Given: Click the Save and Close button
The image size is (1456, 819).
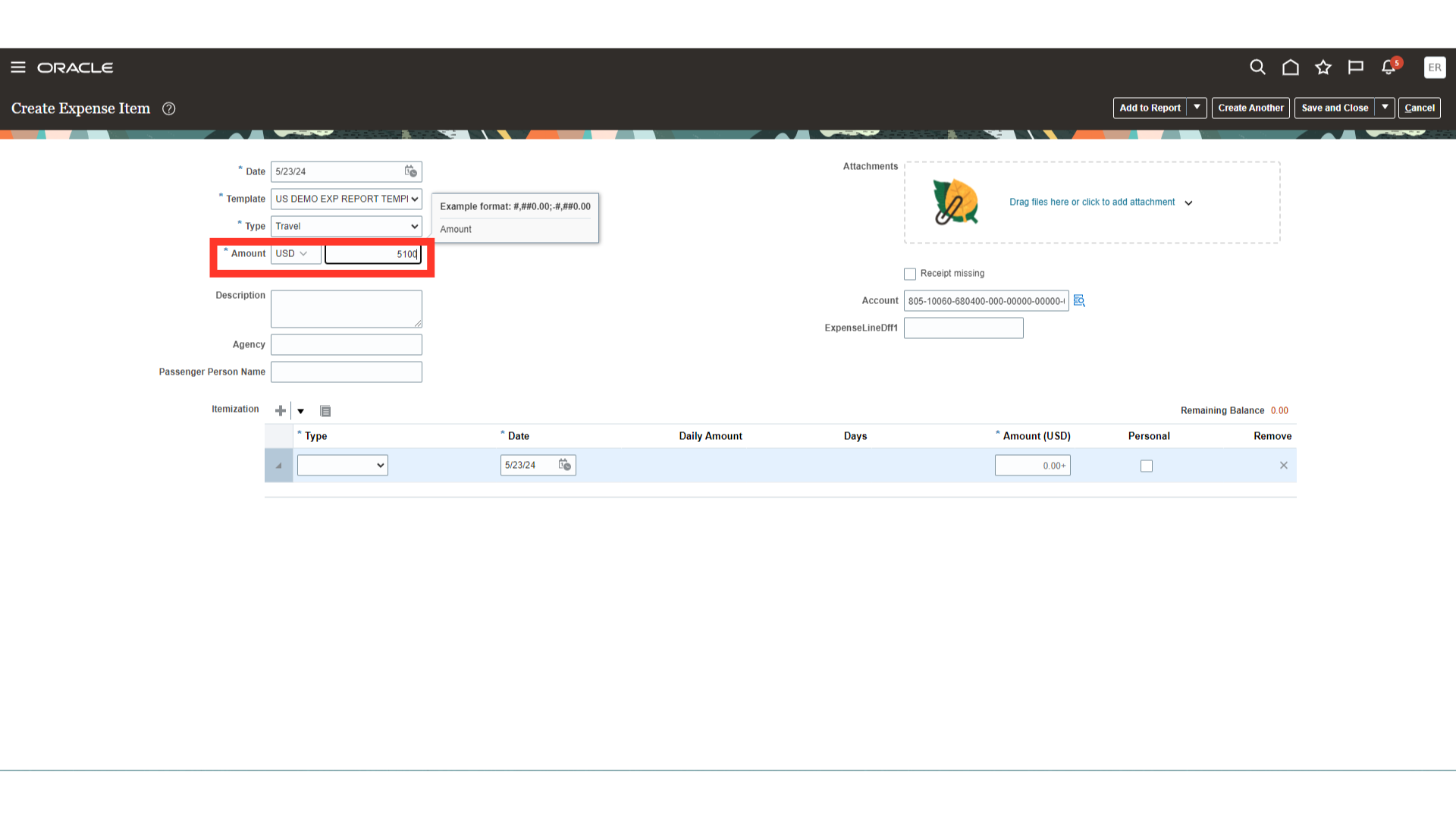Looking at the screenshot, I should point(1335,108).
